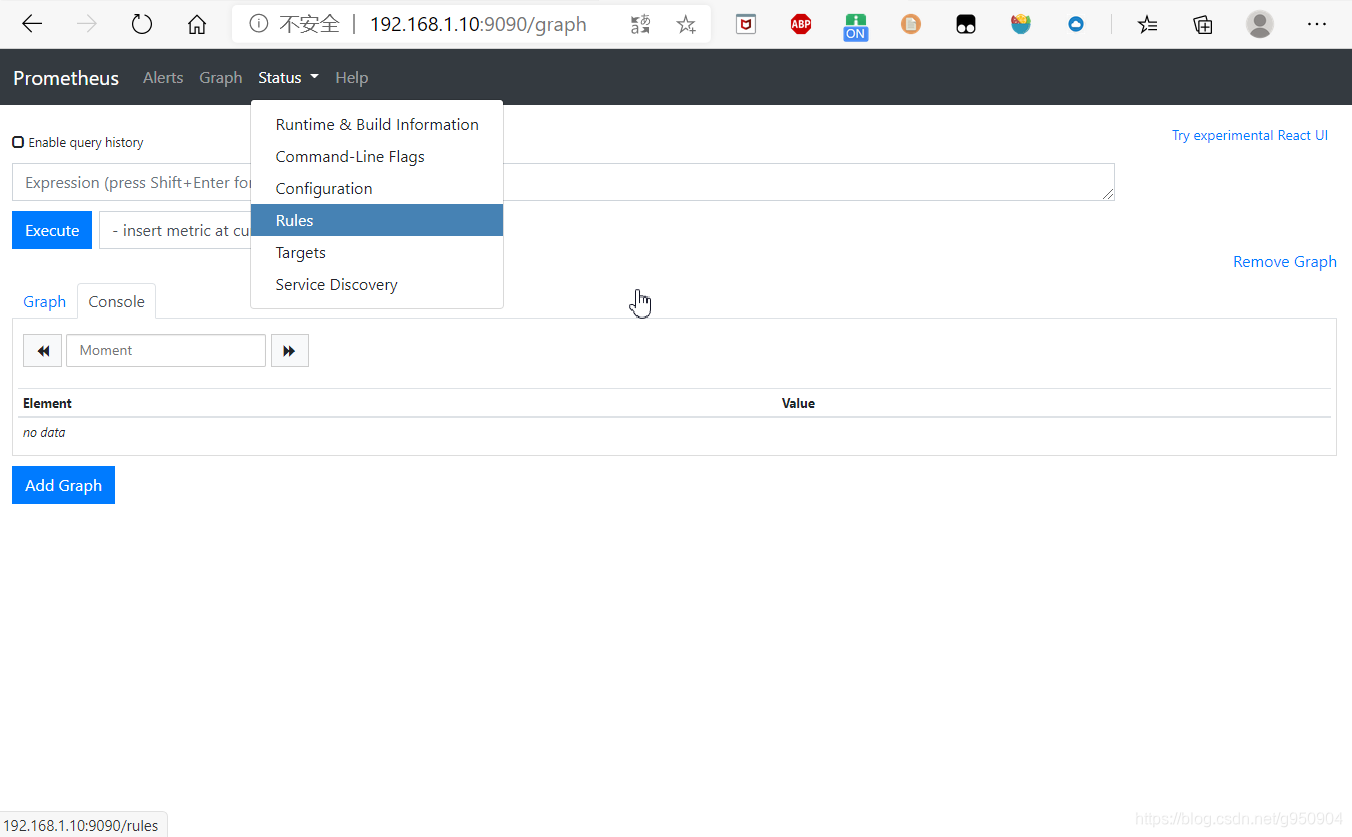
Task: Click the Value column header
Action: click(x=798, y=403)
